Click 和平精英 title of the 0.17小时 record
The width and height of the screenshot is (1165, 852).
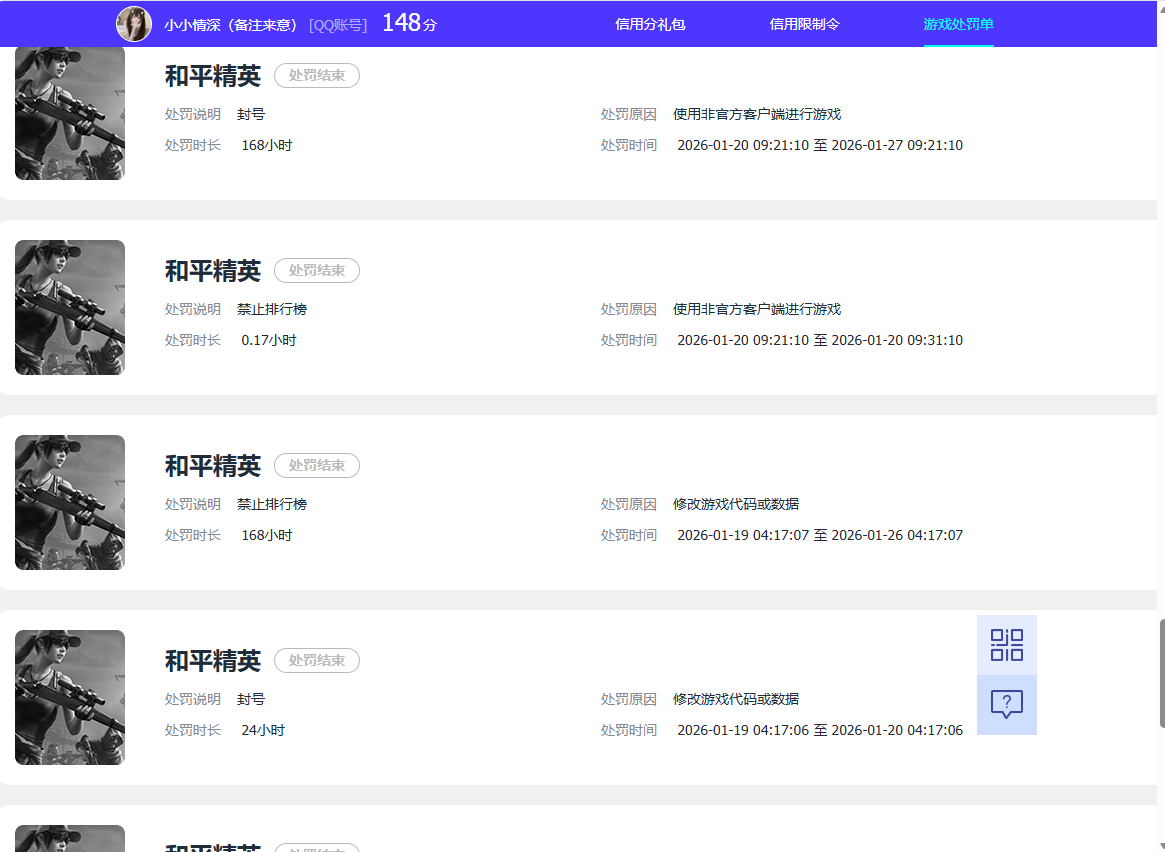212,270
